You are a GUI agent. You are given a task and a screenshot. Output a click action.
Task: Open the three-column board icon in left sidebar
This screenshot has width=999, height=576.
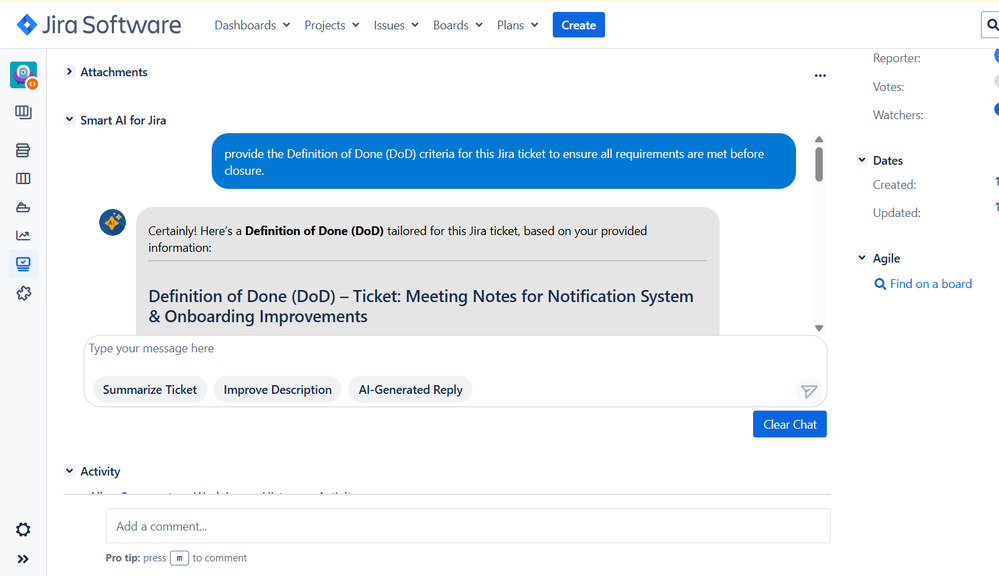tap(23, 178)
